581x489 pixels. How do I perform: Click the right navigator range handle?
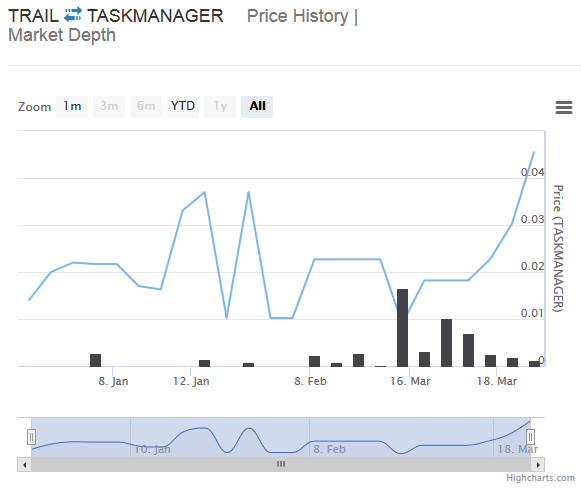coord(531,437)
